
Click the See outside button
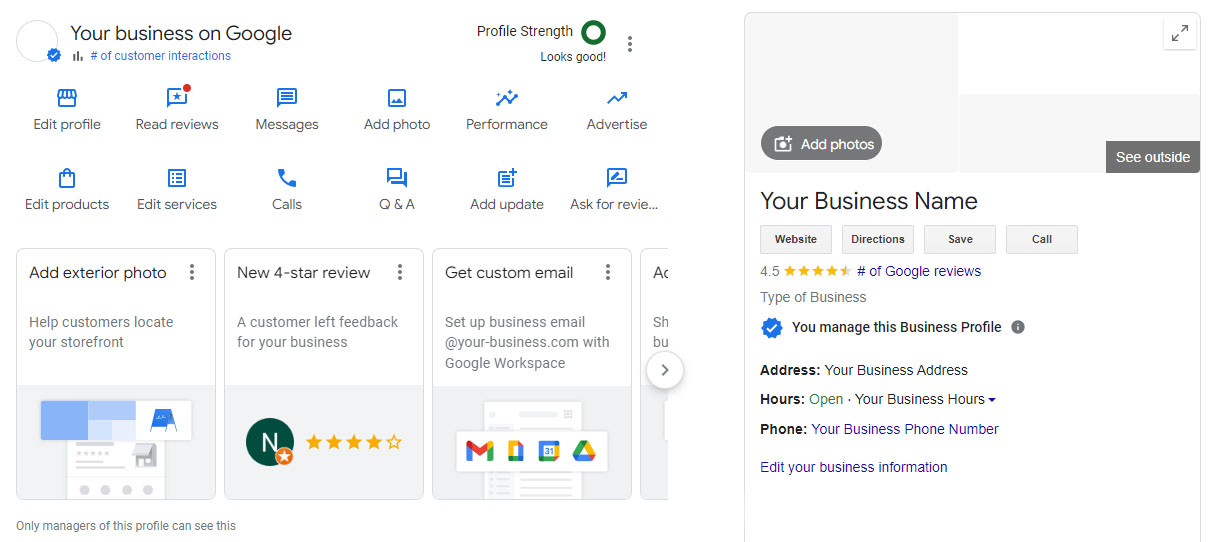1153,157
